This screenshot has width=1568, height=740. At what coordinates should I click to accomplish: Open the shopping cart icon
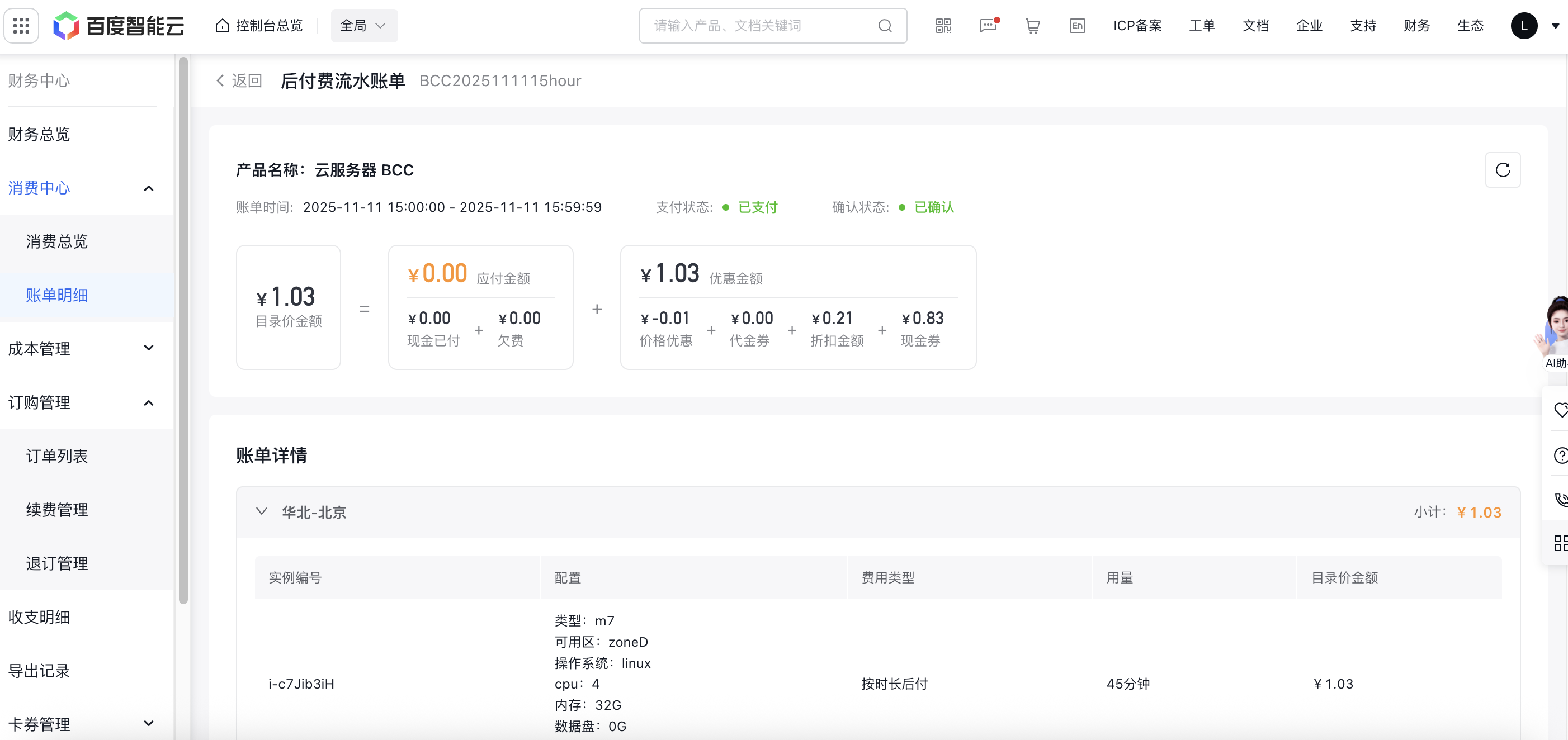[1033, 26]
